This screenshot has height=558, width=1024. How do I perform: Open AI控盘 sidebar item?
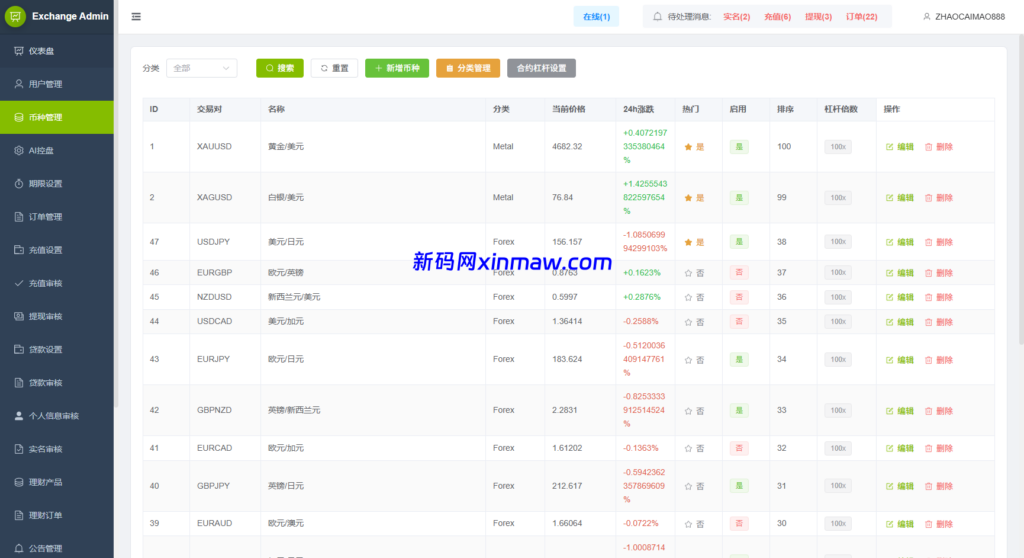tap(57, 150)
